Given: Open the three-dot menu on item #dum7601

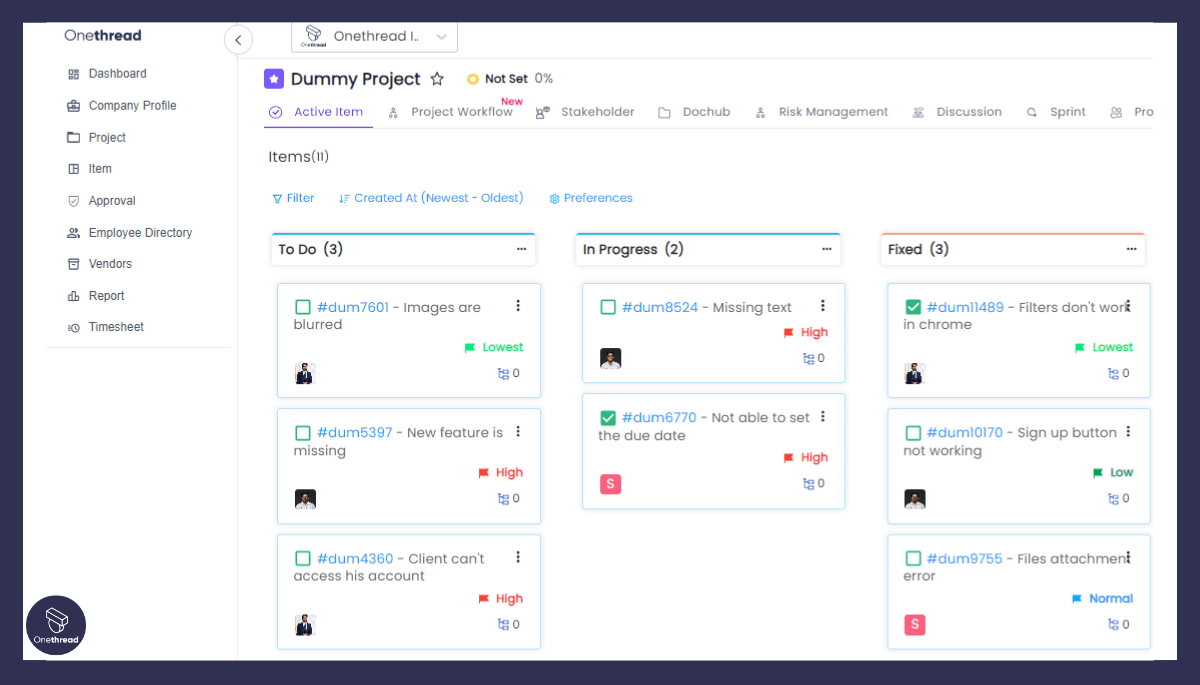Looking at the screenshot, I should click(x=518, y=306).
